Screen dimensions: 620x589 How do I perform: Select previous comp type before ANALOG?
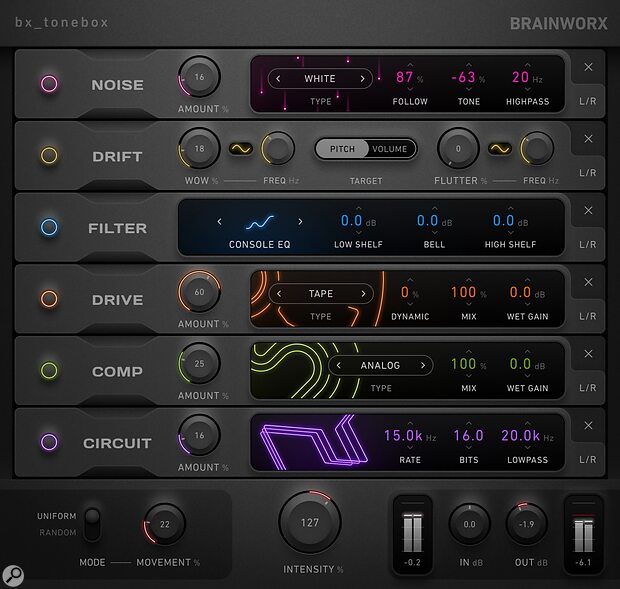coord(338,366)
